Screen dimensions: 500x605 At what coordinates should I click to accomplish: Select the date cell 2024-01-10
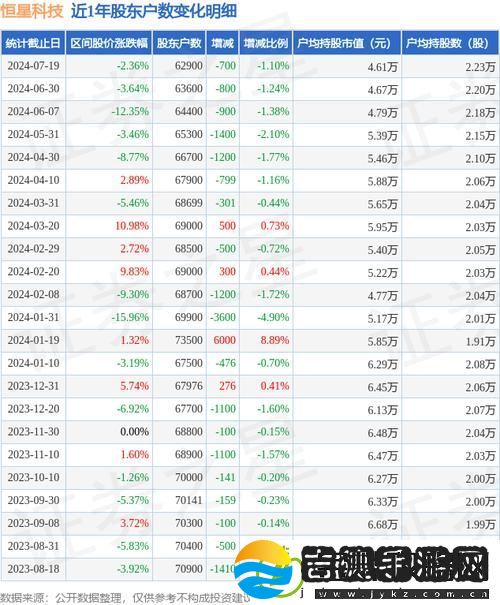pos(34,363)
